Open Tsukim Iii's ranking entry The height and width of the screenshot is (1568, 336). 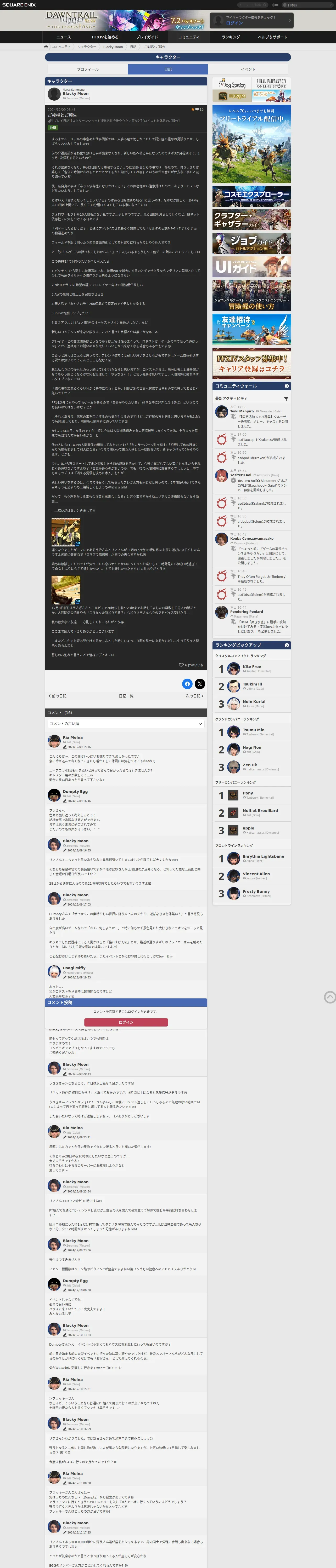tap(251, 687)
